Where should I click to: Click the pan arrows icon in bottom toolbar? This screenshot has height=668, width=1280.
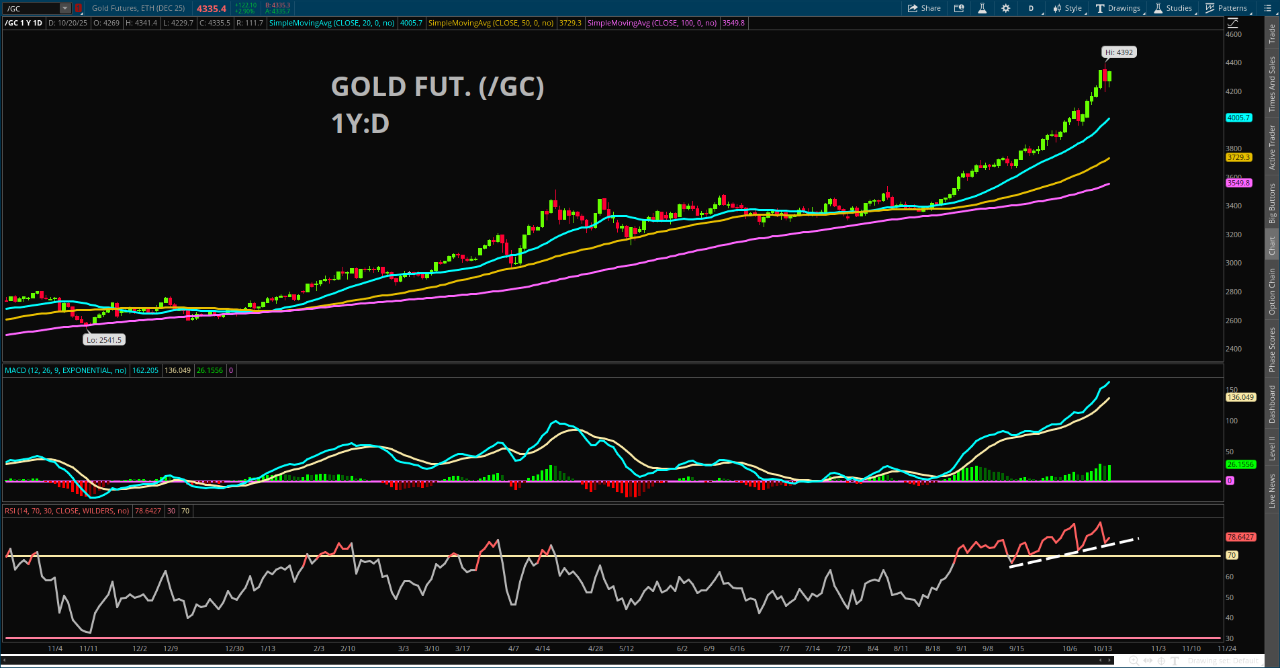tap(1148, 660)
